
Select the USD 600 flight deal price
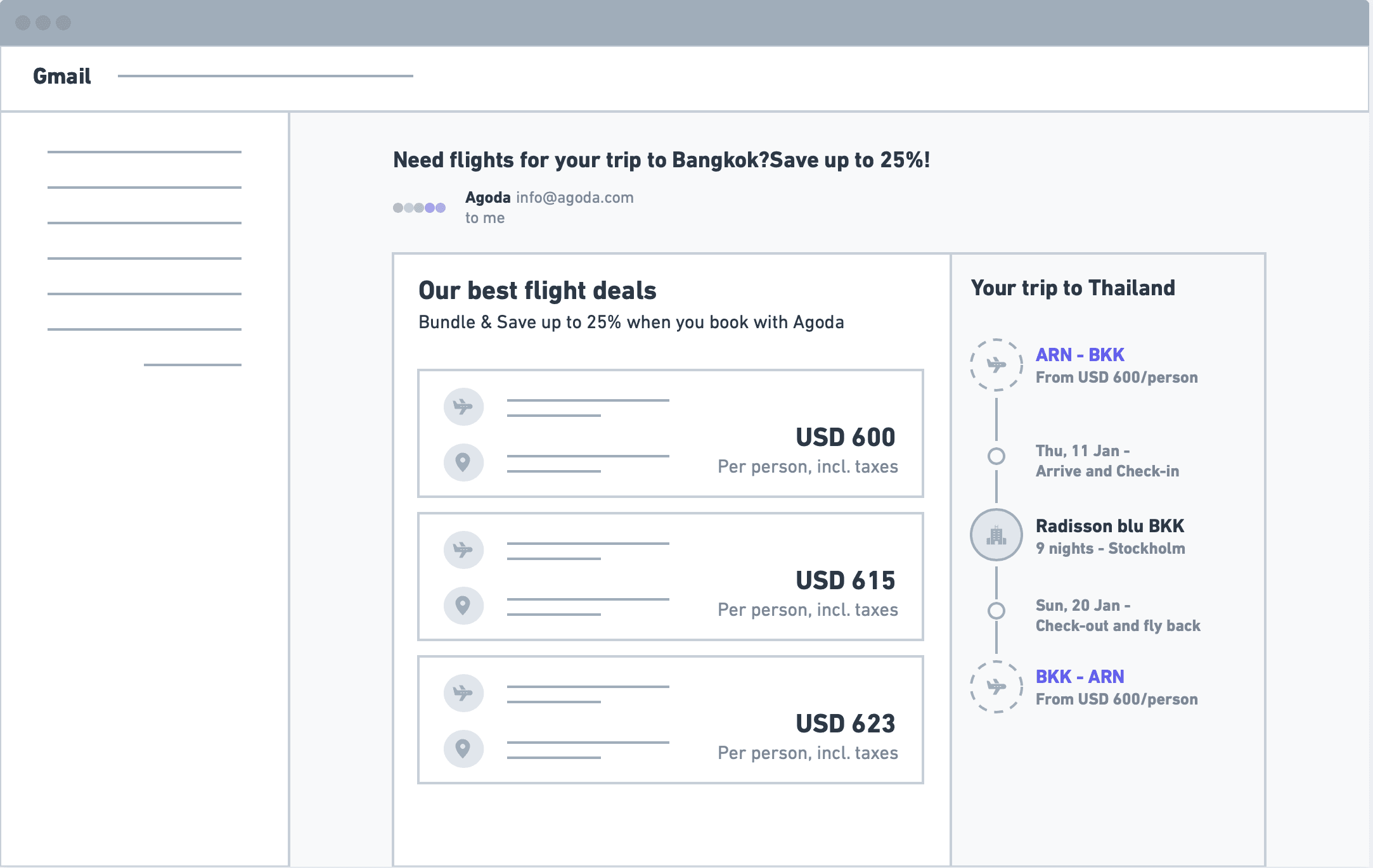tap(846, 437)
